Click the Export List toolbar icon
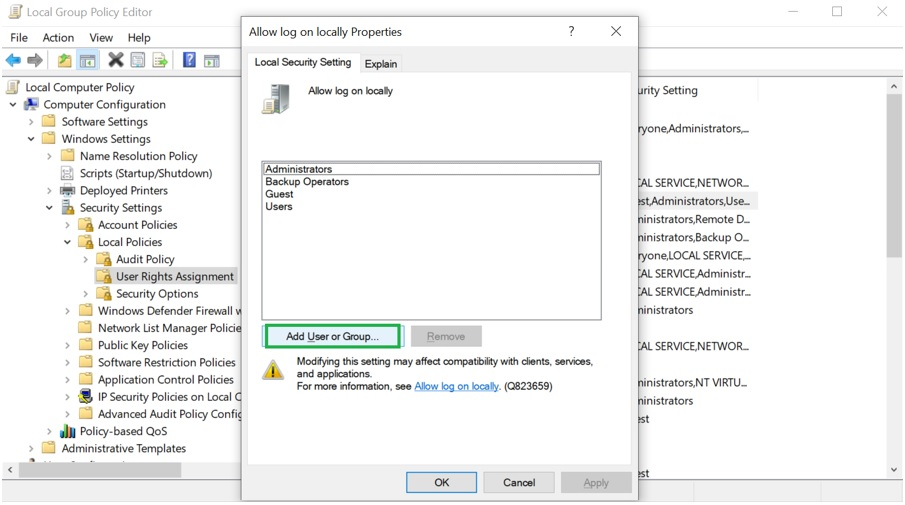This screenshot has width=905, height=505. (159, 61)
